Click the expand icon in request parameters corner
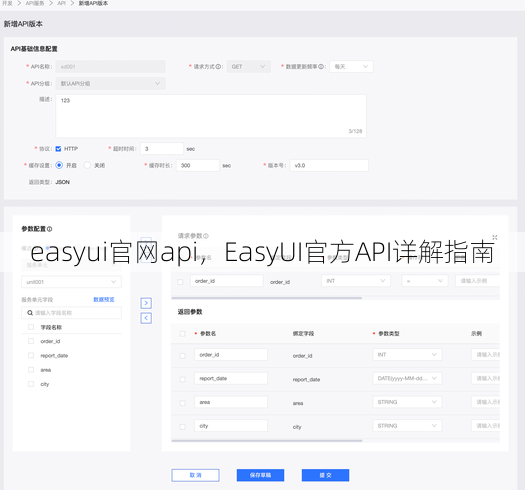Viewport: 525px width, 490px height. tap(495, 237)
